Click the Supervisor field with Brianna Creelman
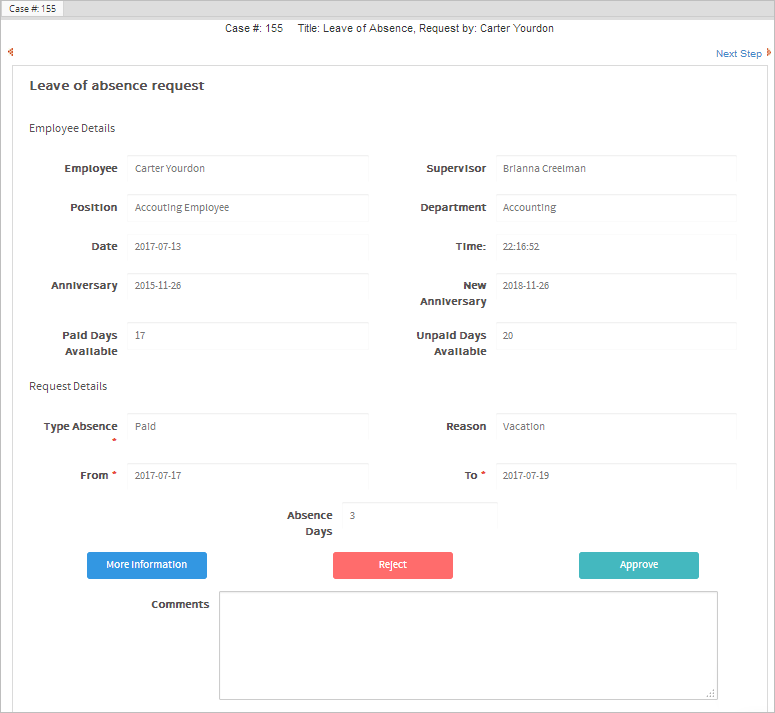 pyautogui.click(x=615, y=169)
